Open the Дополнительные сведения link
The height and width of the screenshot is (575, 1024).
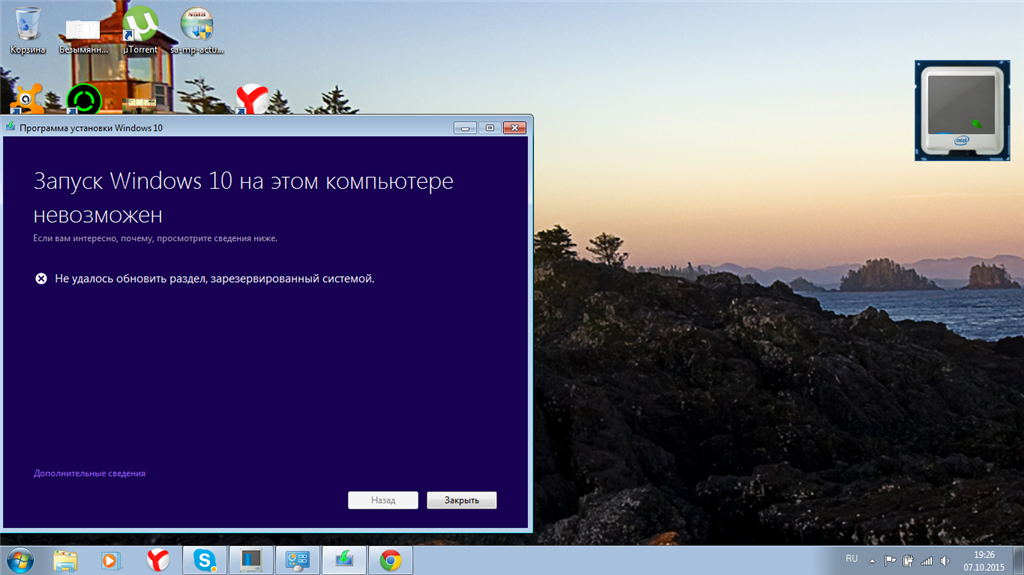(89, 473)
